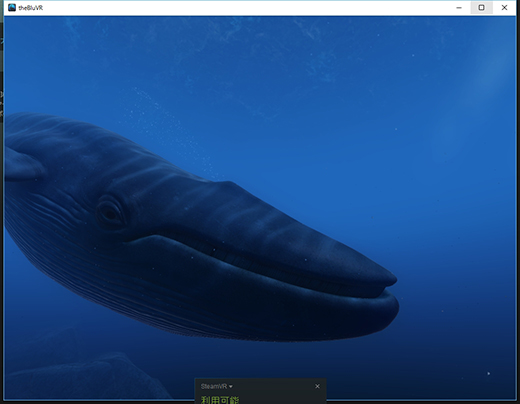Close the theBluVR window
520x404 pixels.
click(504, 8)
